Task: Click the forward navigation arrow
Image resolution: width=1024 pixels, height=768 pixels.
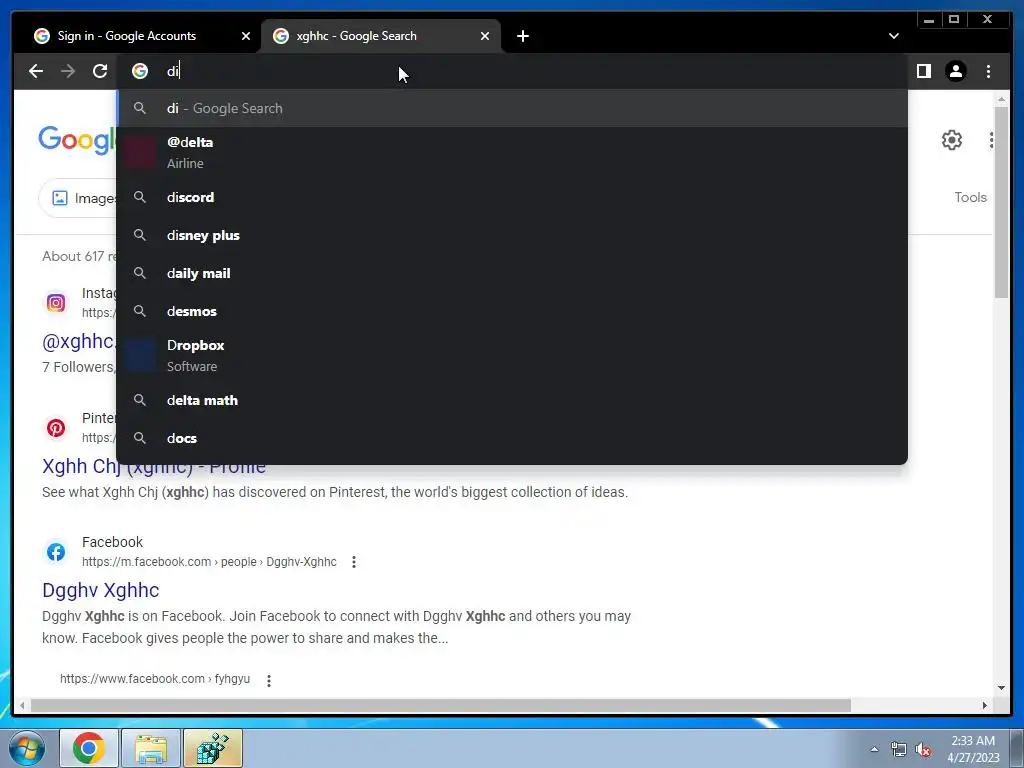Action: [x=68, y=71]
